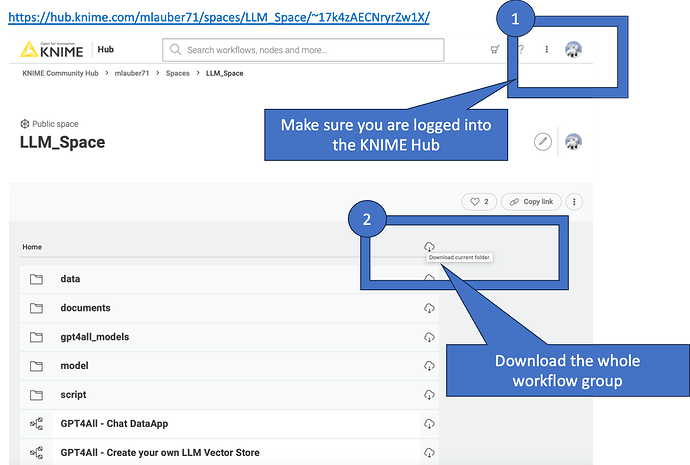The image size is (690, 465).
Task: Open the shopping cart icon in header
Action: click(x=495, y=49)
